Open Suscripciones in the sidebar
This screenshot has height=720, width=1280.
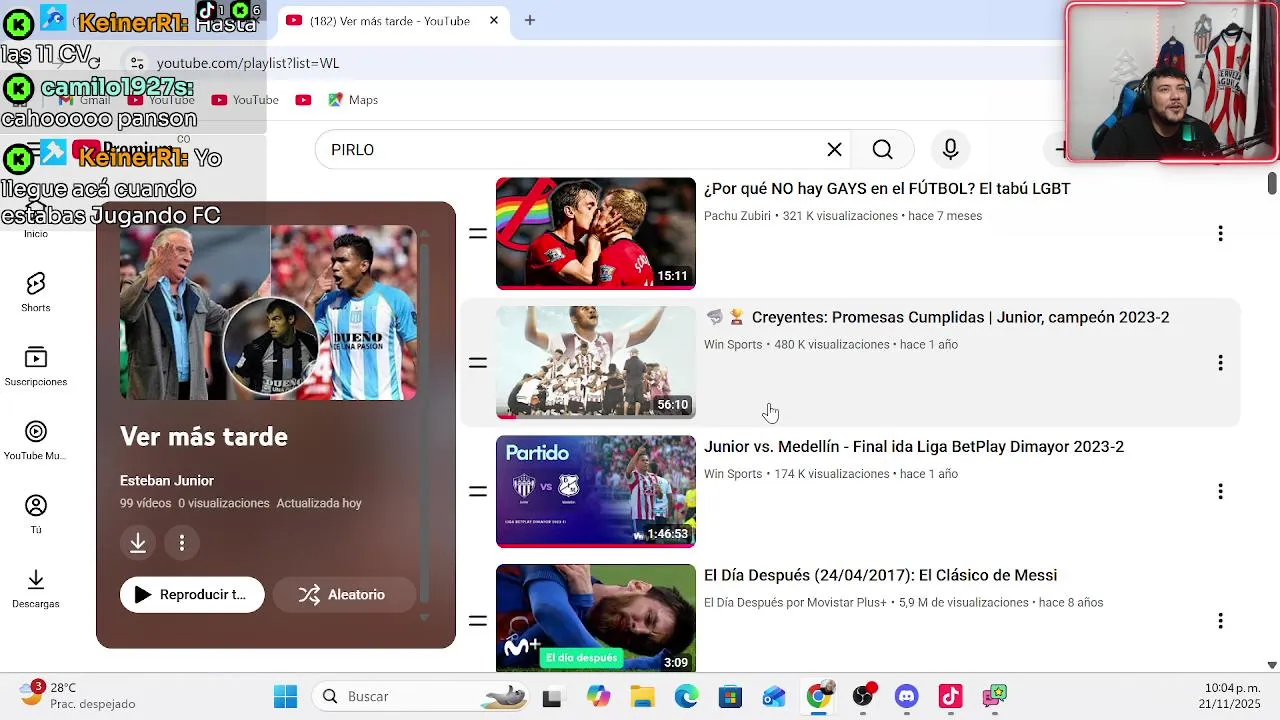pyautogui.click(x=36, y=366)
